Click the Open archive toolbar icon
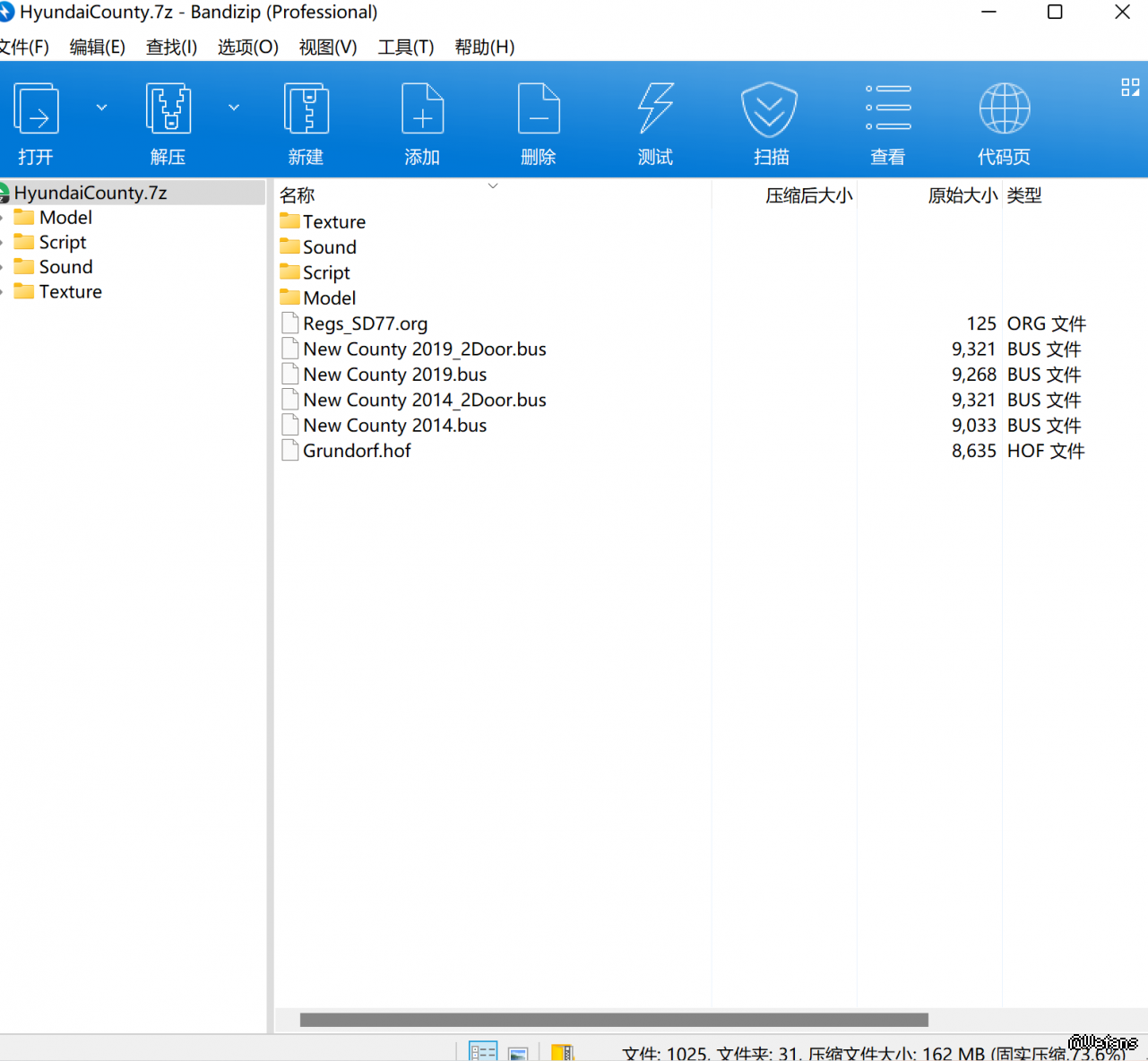The height and width of the screenshot is (1061, 1148). pyautogui.click(x=37, y=109)
